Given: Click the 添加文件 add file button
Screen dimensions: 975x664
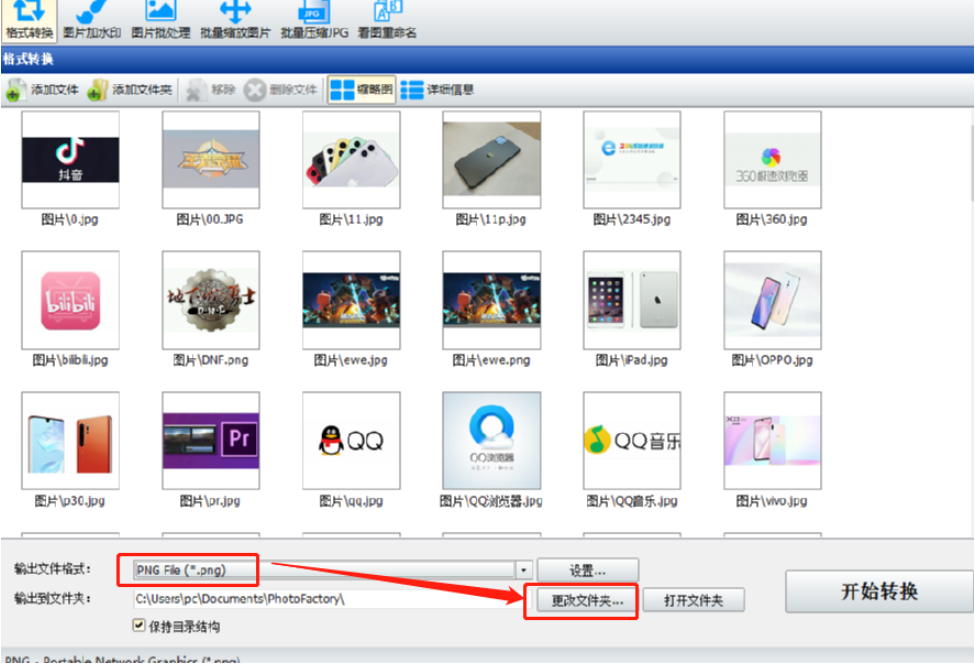Looking at the screenshot, I should (x=42, y=90).
